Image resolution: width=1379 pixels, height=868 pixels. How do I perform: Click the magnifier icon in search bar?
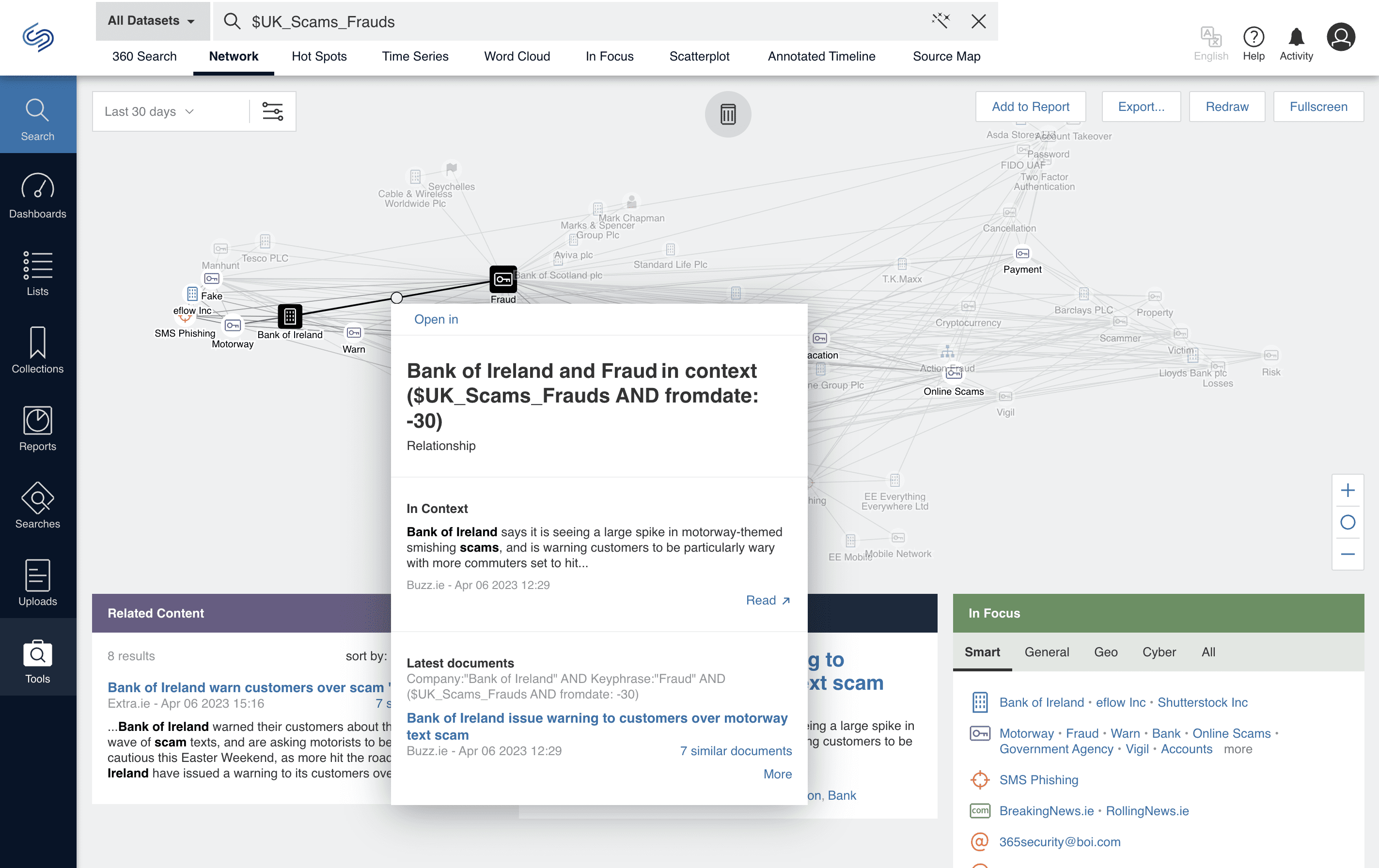[x=231, y=21]
